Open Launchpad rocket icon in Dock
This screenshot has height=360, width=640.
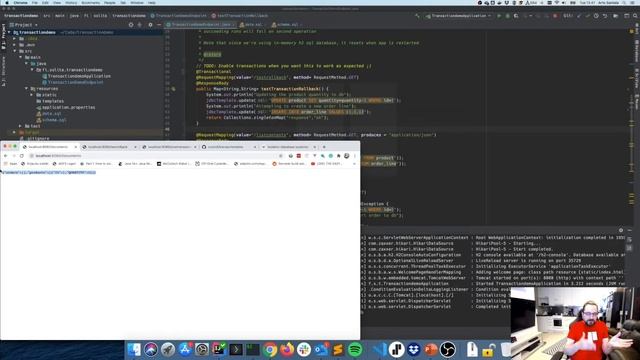(168, 350)
